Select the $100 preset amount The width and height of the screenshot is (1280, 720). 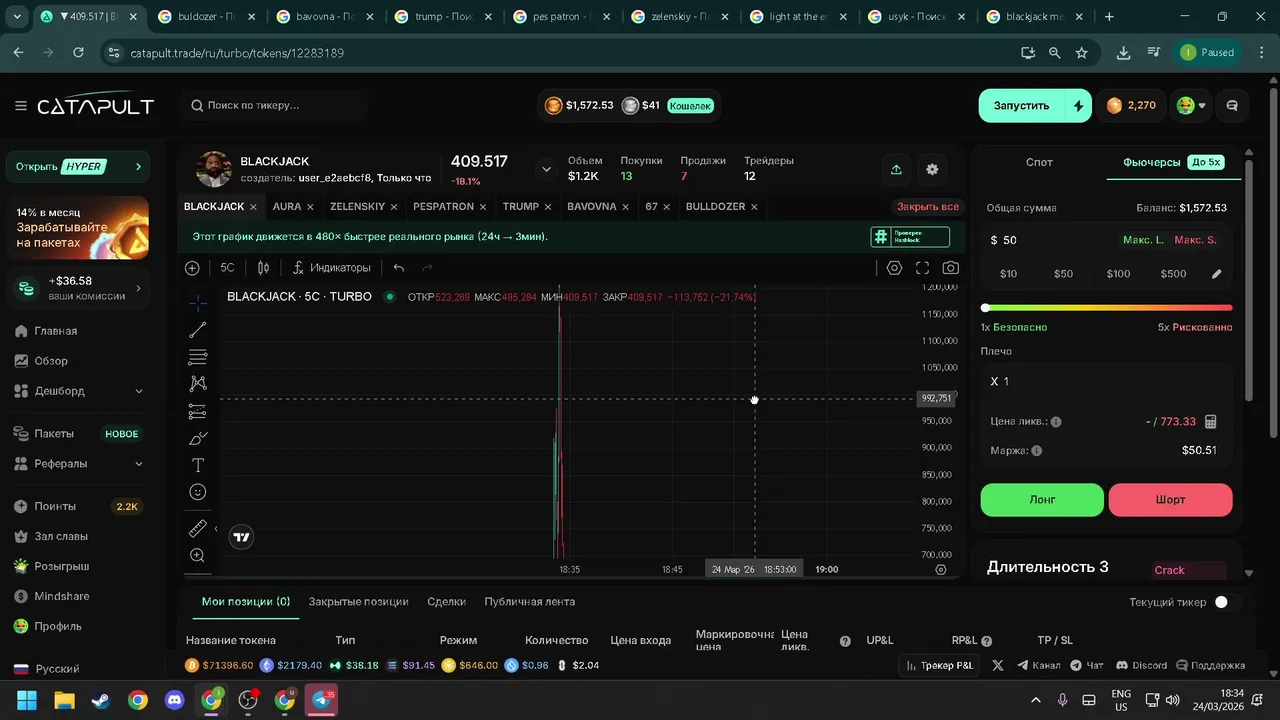click(x=1118, y=274)
